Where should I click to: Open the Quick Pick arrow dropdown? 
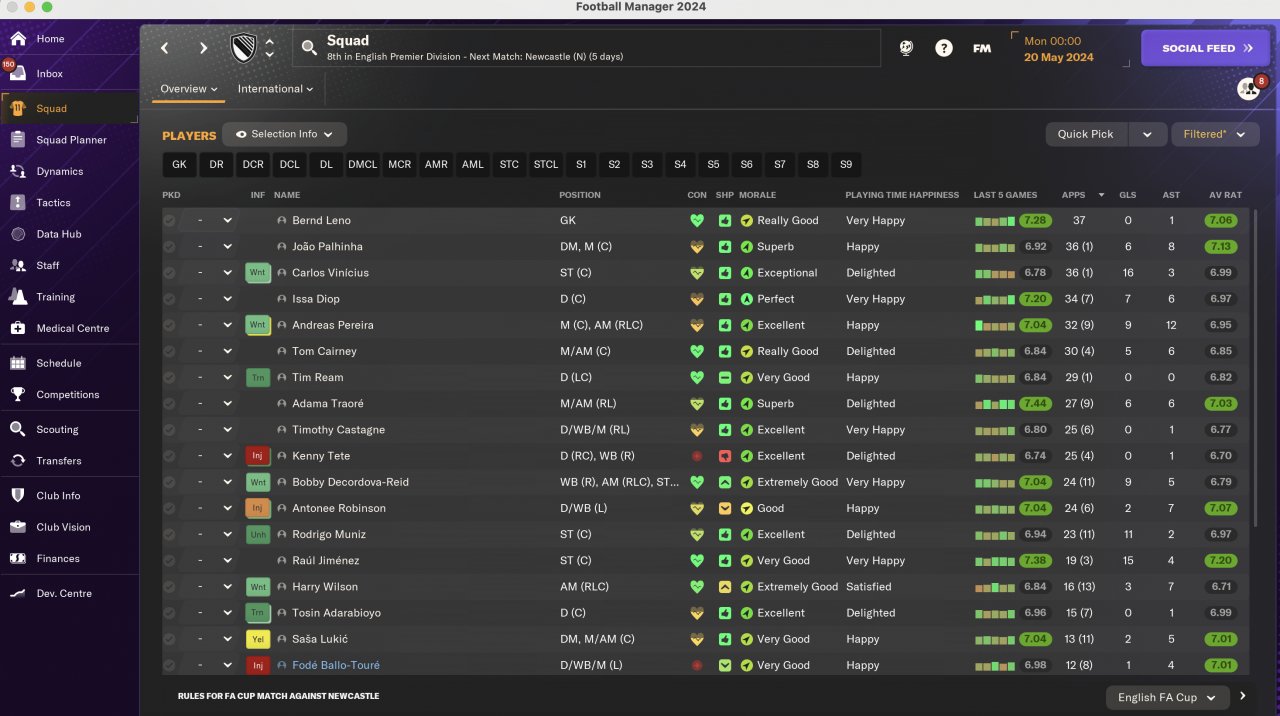1147,134
